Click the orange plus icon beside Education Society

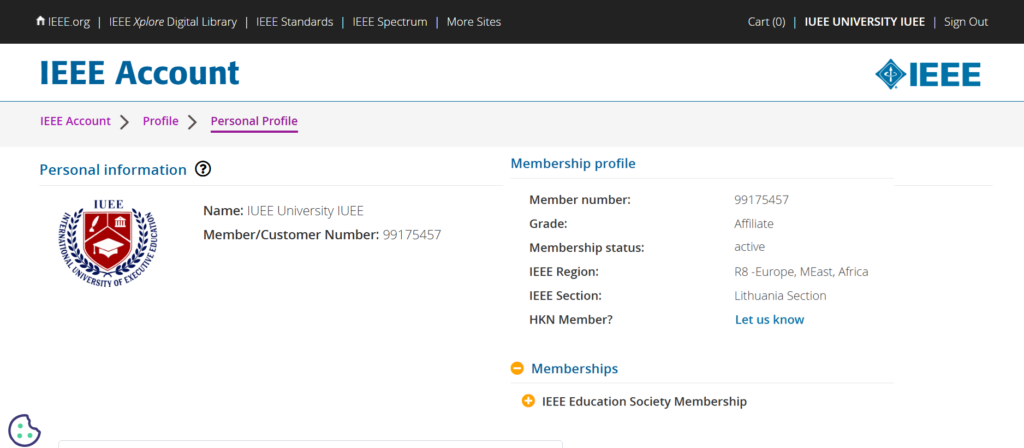(x=528, y=401)
